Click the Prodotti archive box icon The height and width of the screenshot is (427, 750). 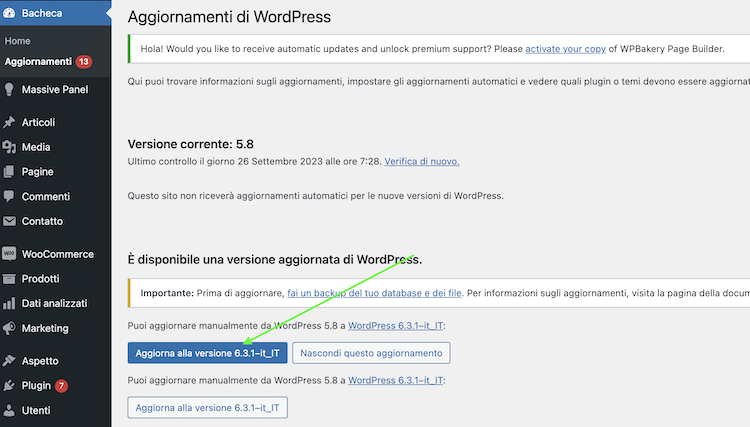[9, 279]
